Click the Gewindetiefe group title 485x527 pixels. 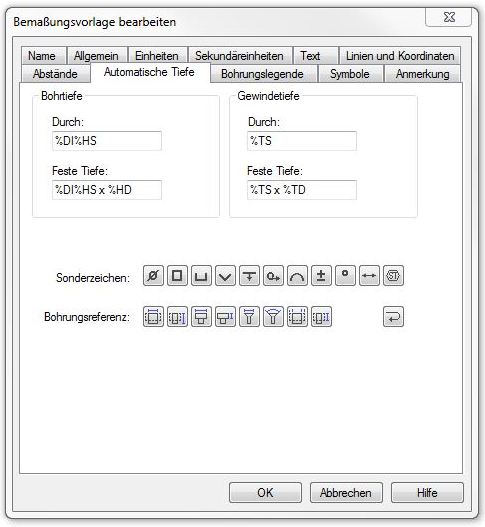tap(268, 96)
